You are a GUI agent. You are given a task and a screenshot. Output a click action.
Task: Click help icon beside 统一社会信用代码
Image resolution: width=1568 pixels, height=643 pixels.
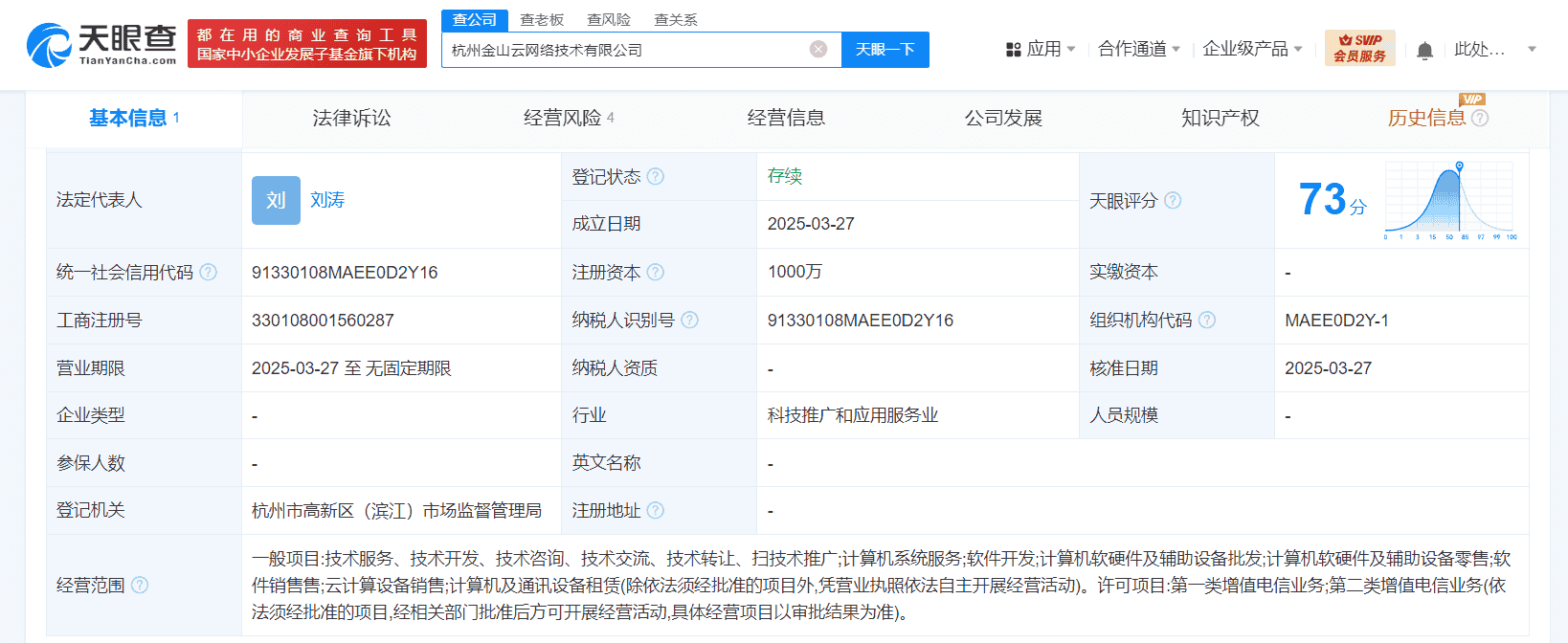pyautogui.click(x=209, y=273)
